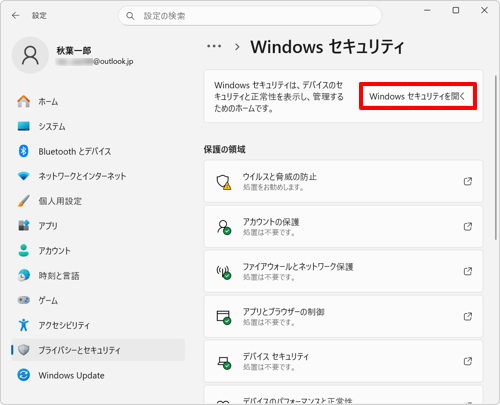500x405 pixels.
Task: Open アカウント settings page
Action: click(x=98, y=251)
